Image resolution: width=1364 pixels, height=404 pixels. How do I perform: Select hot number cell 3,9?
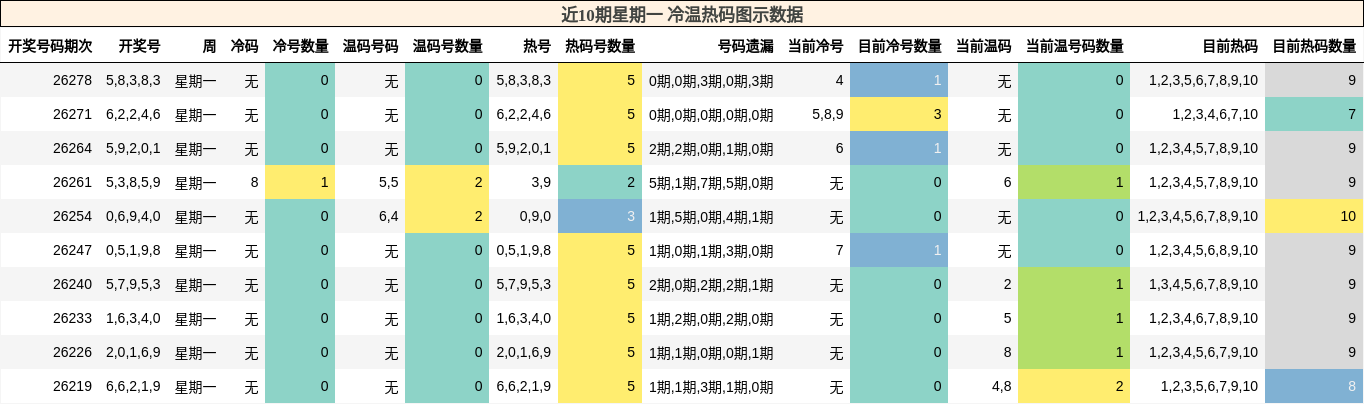coord(541,182)
